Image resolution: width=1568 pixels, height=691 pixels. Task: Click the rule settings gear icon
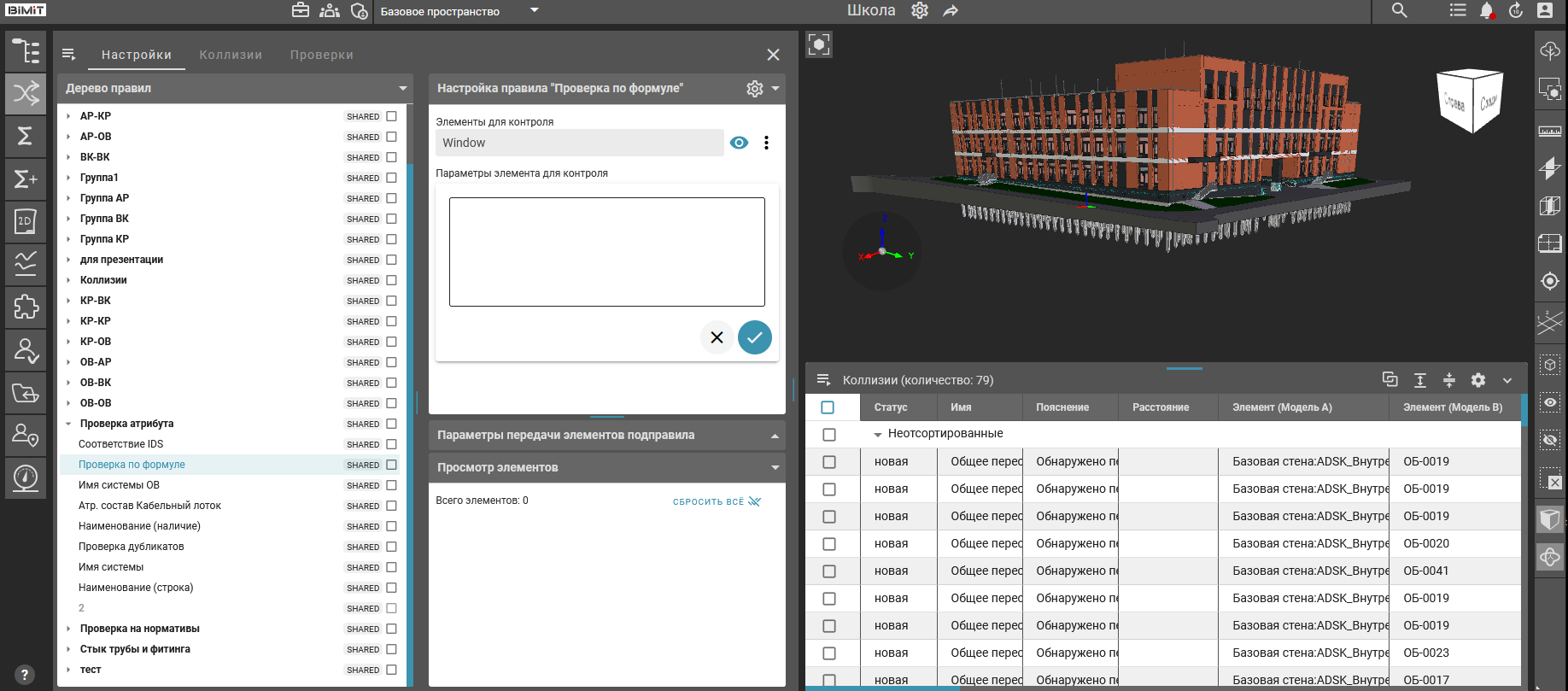coord(754,89)
